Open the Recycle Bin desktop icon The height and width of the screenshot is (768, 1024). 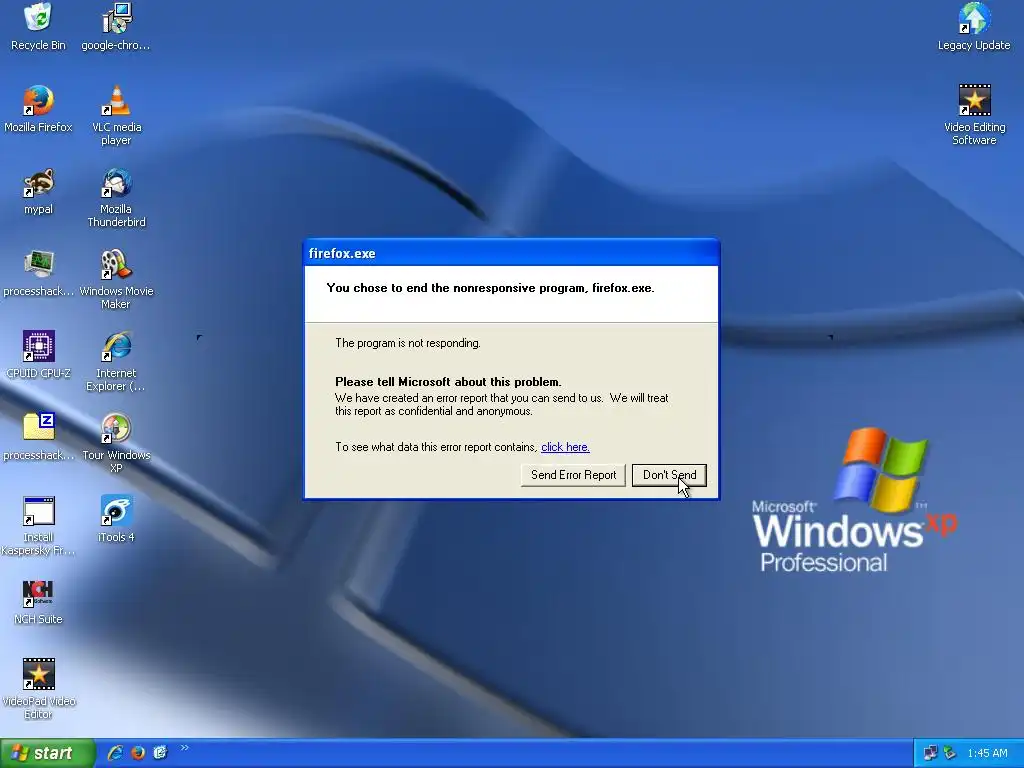tap(38, 27)
